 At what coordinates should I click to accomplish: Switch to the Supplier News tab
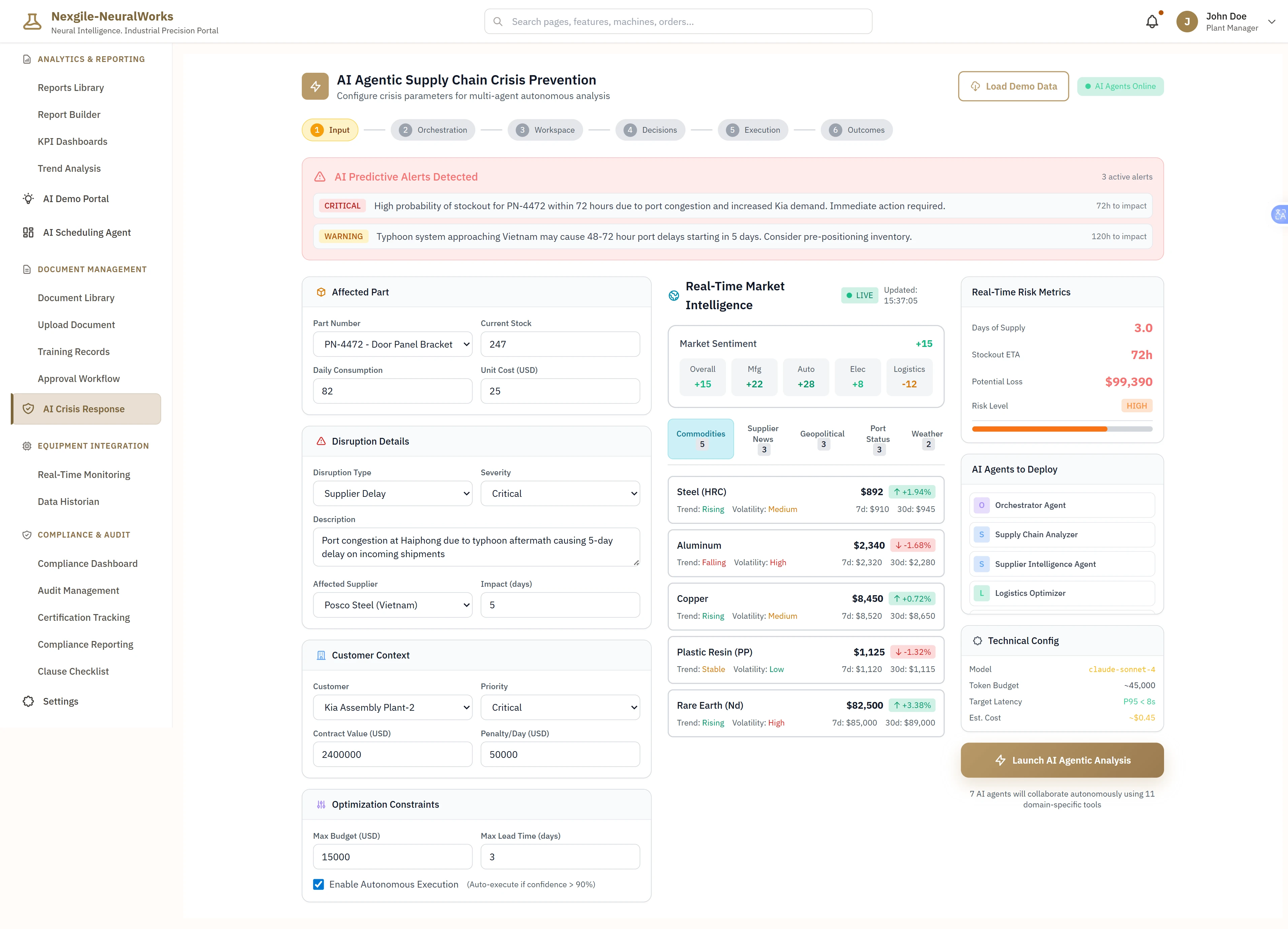(x=763, y=438)
